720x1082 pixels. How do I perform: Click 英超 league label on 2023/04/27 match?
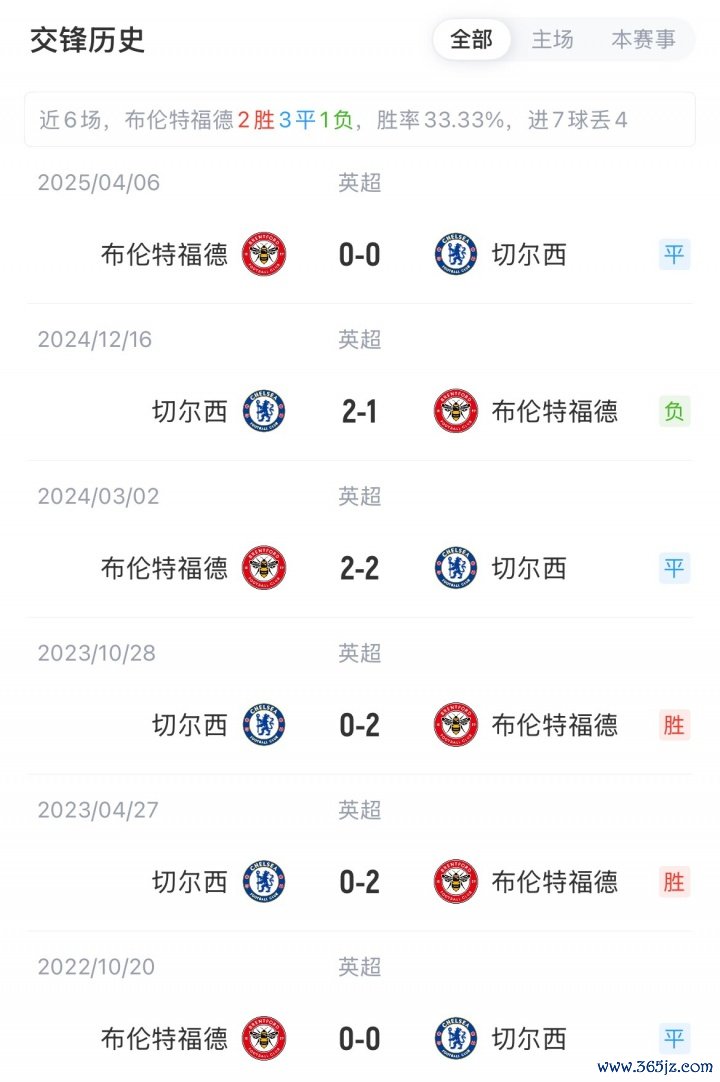pos(359,810)
